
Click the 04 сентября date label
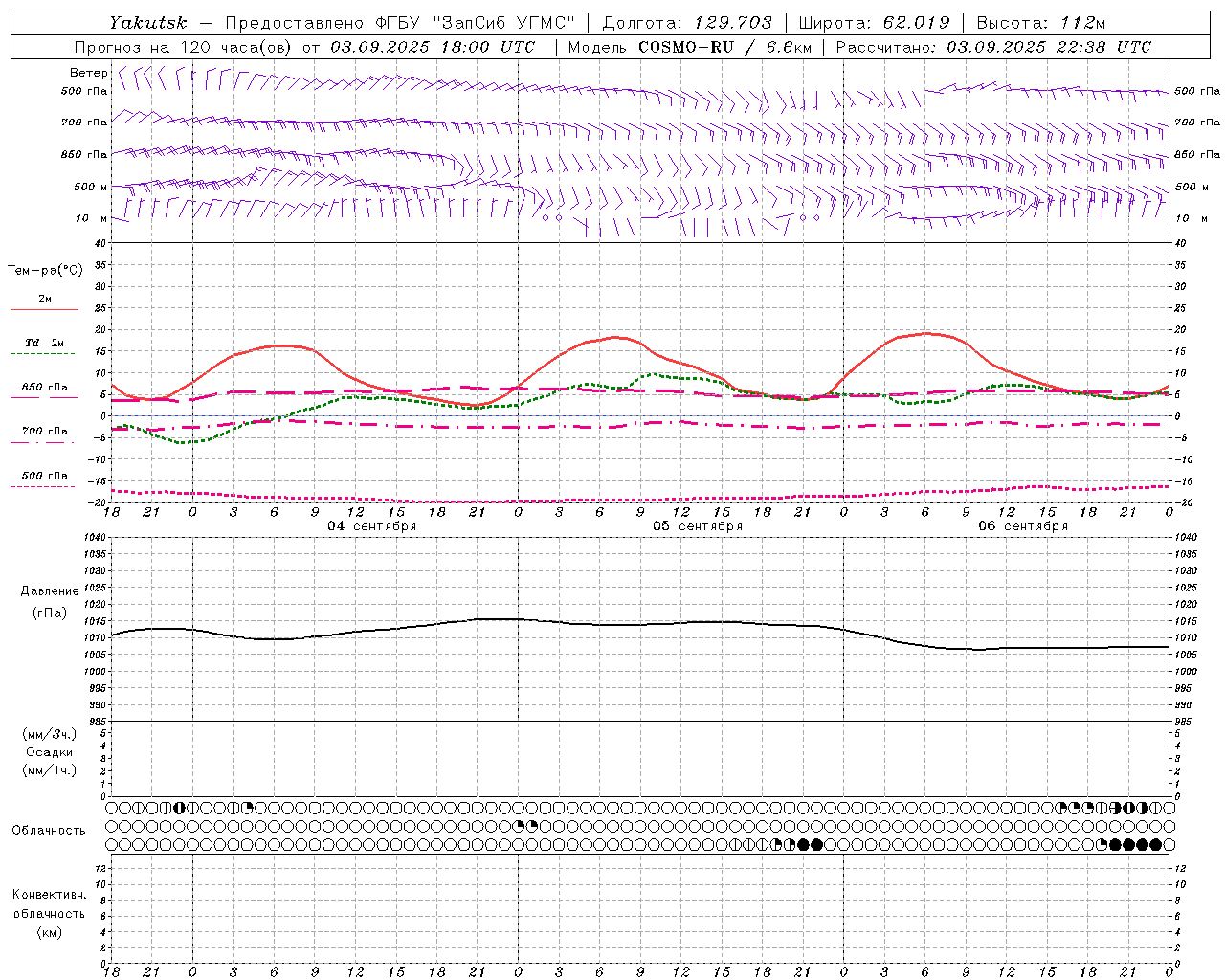pyautogui.click(x=371, y=526)
